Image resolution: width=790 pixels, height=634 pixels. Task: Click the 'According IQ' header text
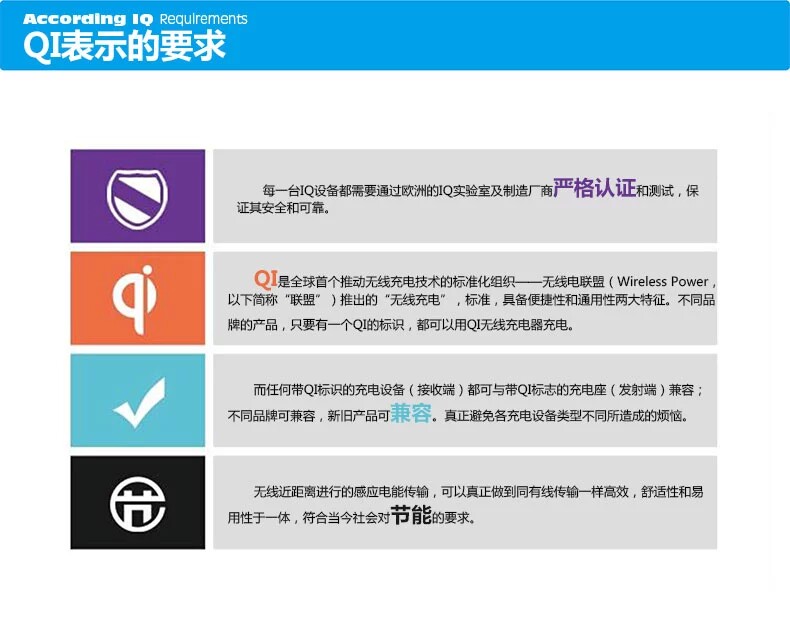point(88,19)
